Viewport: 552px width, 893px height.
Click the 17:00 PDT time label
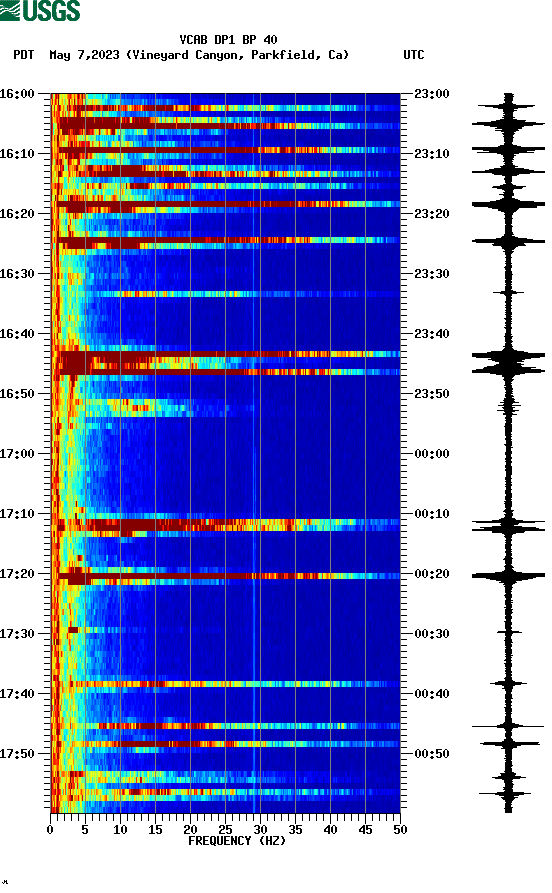point(17,453)
